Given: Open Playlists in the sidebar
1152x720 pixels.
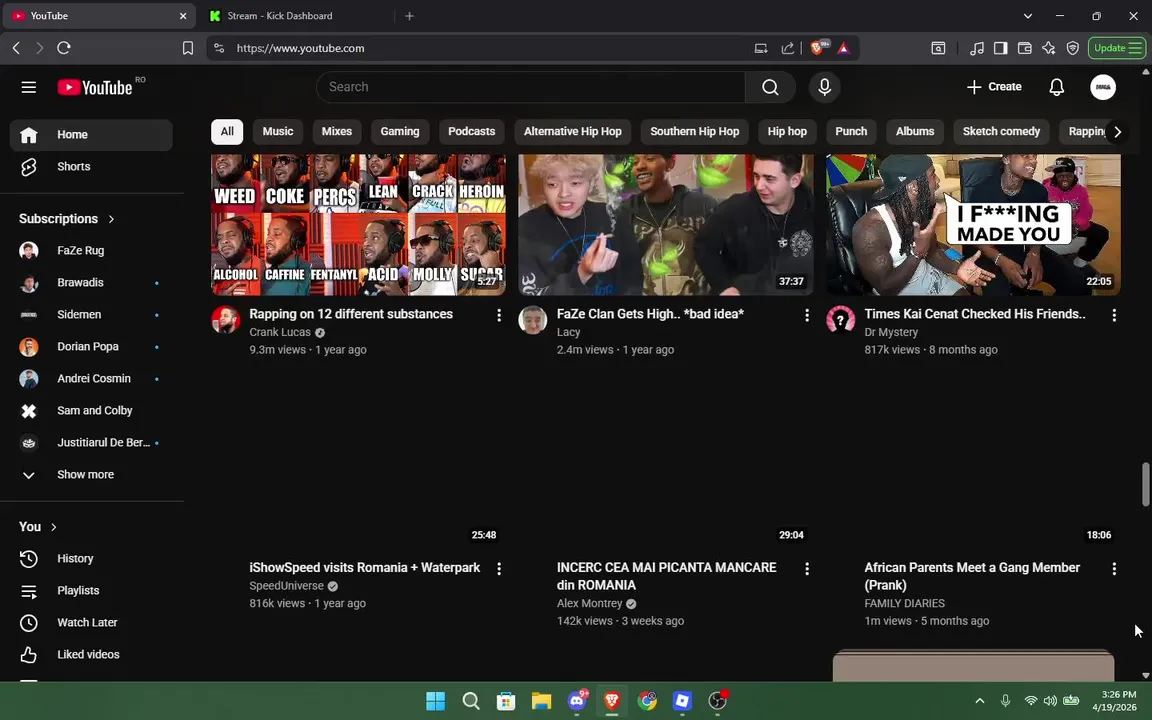Looking at the screenshot, I should [91, 591].
